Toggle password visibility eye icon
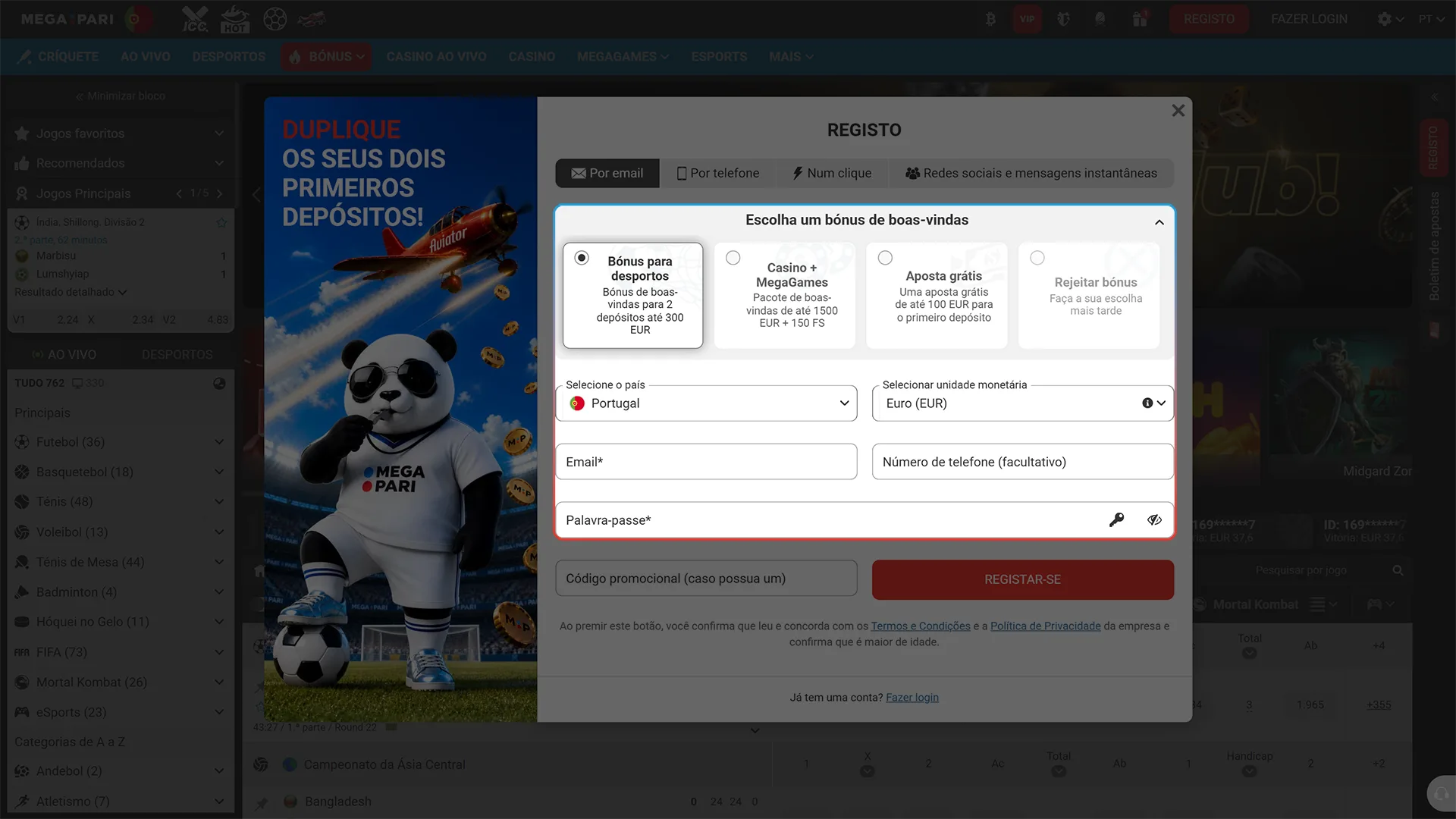Viewport: 1456px width, 819px height. [x=1154, y=520]
